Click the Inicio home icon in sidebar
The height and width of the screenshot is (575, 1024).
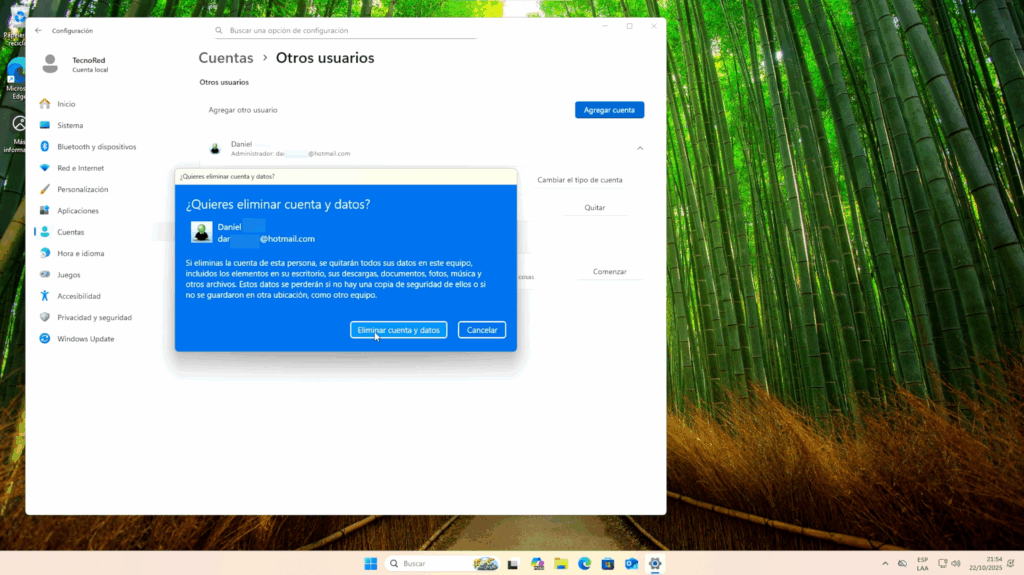point(45,104)
